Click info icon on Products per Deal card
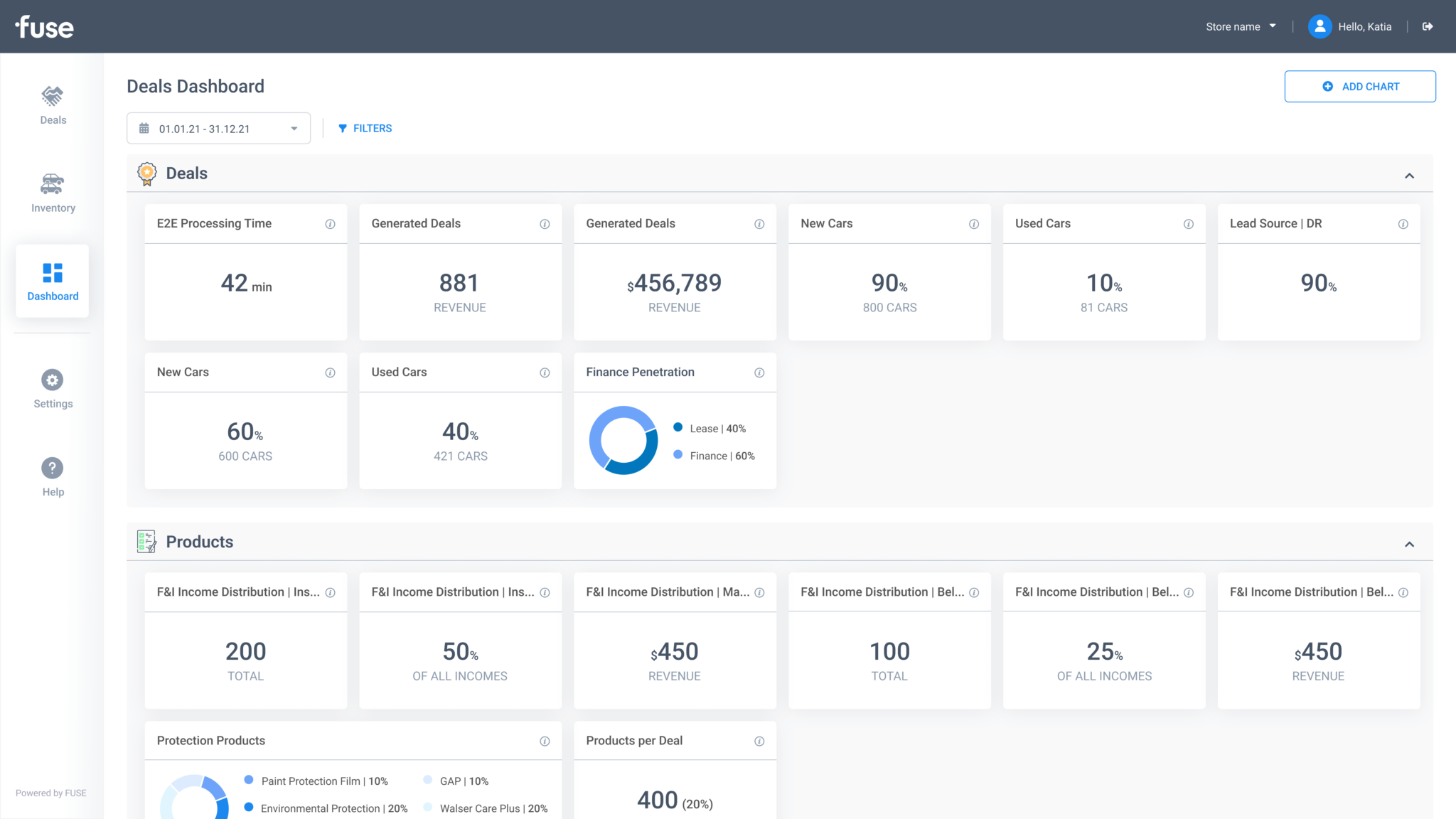This screenshot has width=1456, height=819. [x=759, y=741]
